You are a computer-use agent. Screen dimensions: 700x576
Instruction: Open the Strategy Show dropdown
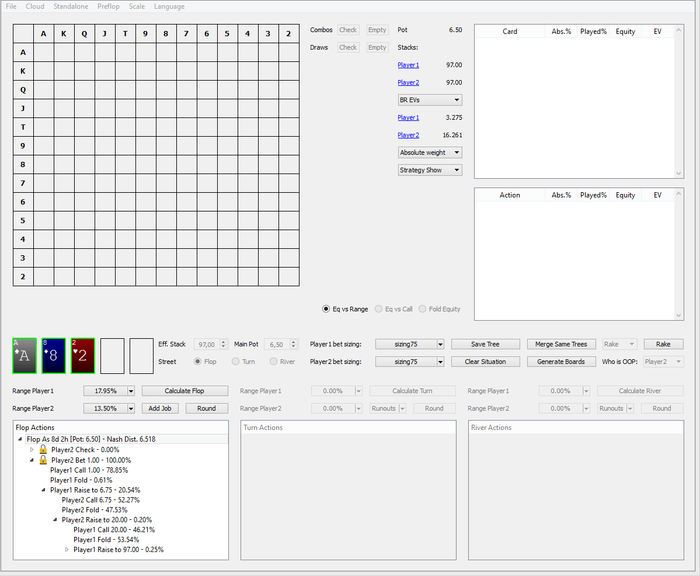click(x=430, y=170)
